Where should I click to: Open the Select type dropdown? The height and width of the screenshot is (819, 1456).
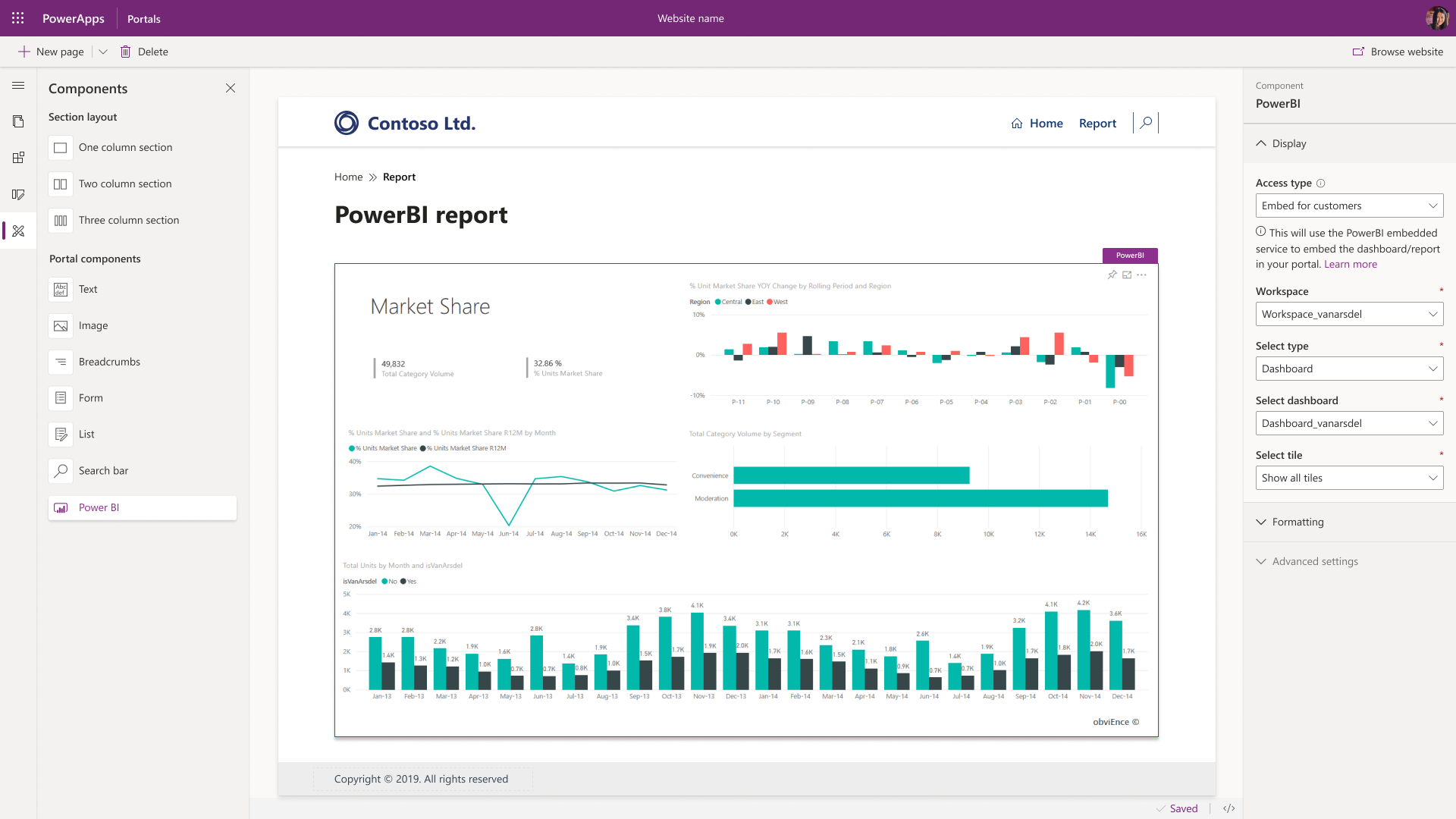[x=1348, y=368]
